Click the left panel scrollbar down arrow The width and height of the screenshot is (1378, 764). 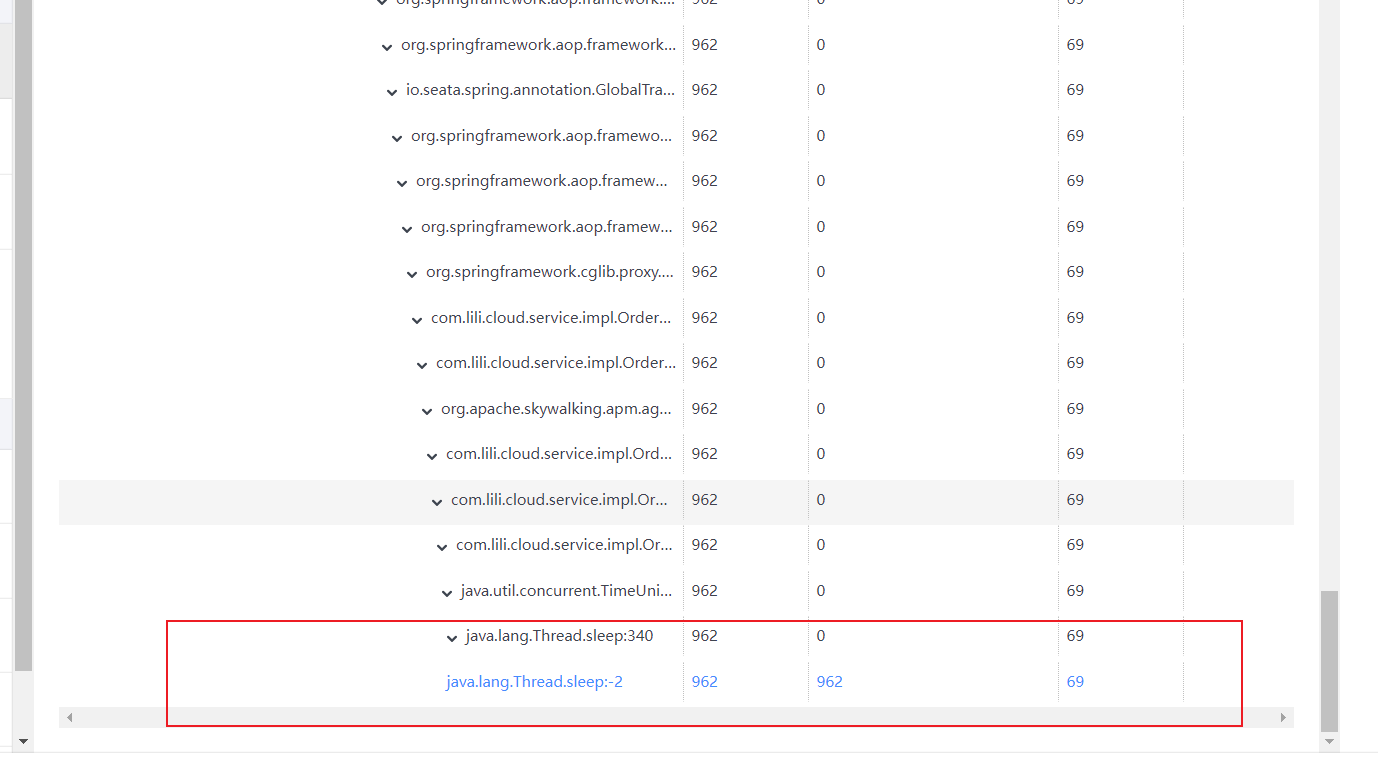pos(24,742)
